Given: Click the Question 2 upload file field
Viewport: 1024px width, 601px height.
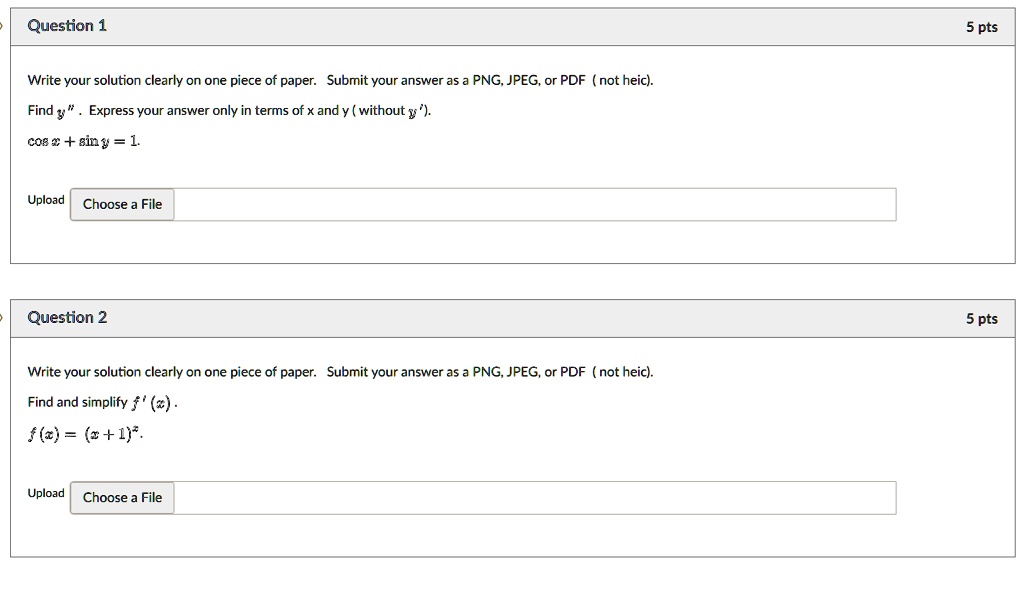Looking at the screenshot, I should [535, 497].
